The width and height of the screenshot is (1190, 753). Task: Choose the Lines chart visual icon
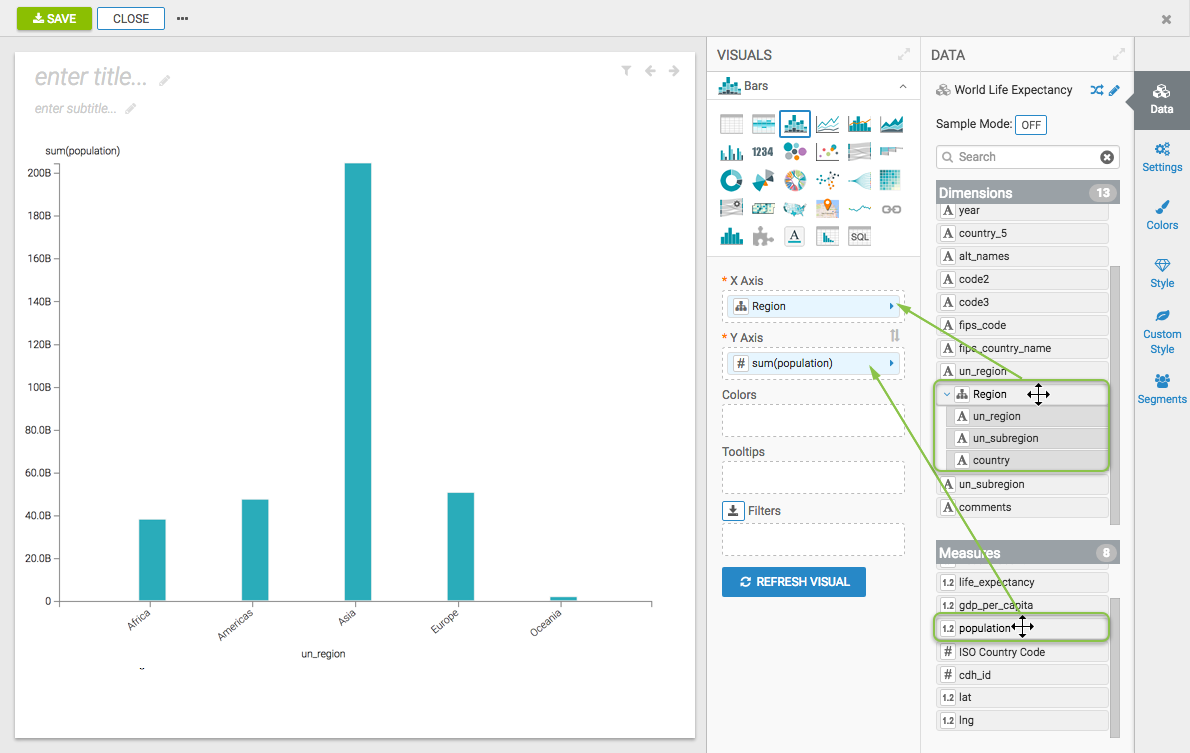coord(827,124)
